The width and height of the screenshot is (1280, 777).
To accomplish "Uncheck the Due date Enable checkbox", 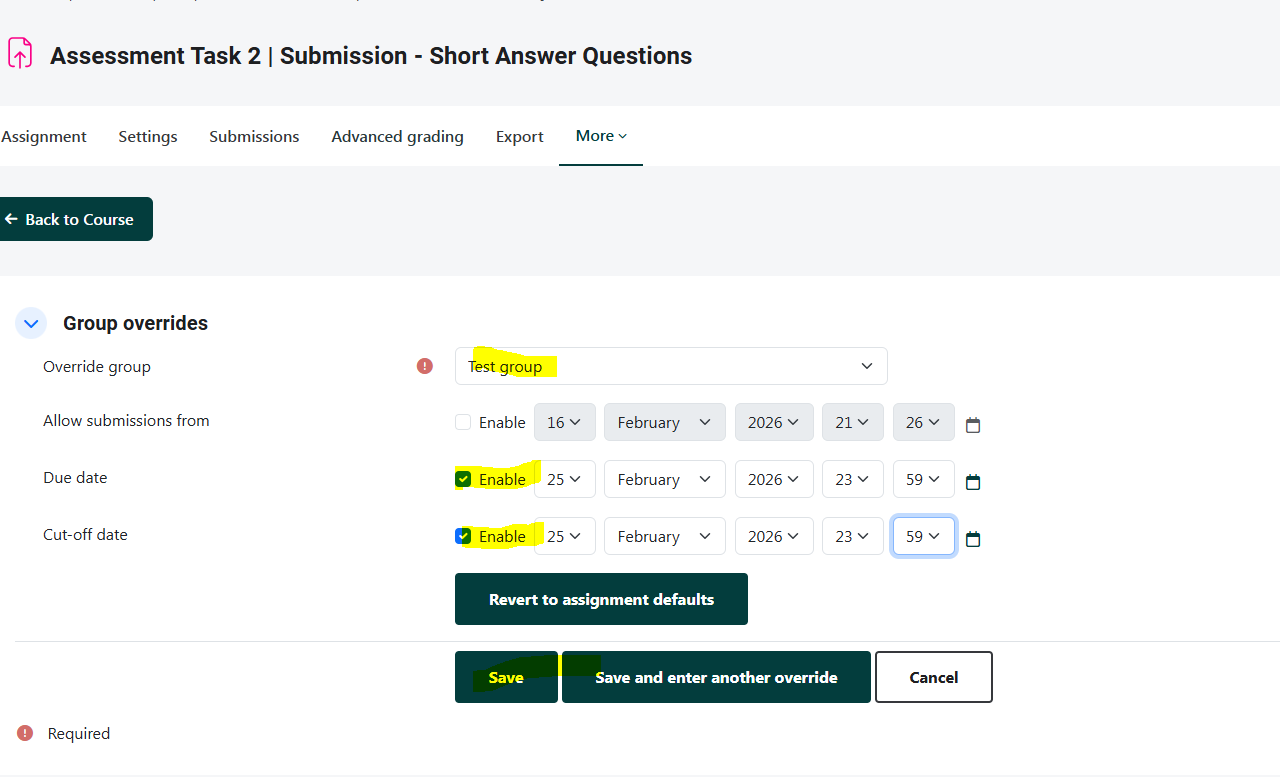I will (463, 479).
